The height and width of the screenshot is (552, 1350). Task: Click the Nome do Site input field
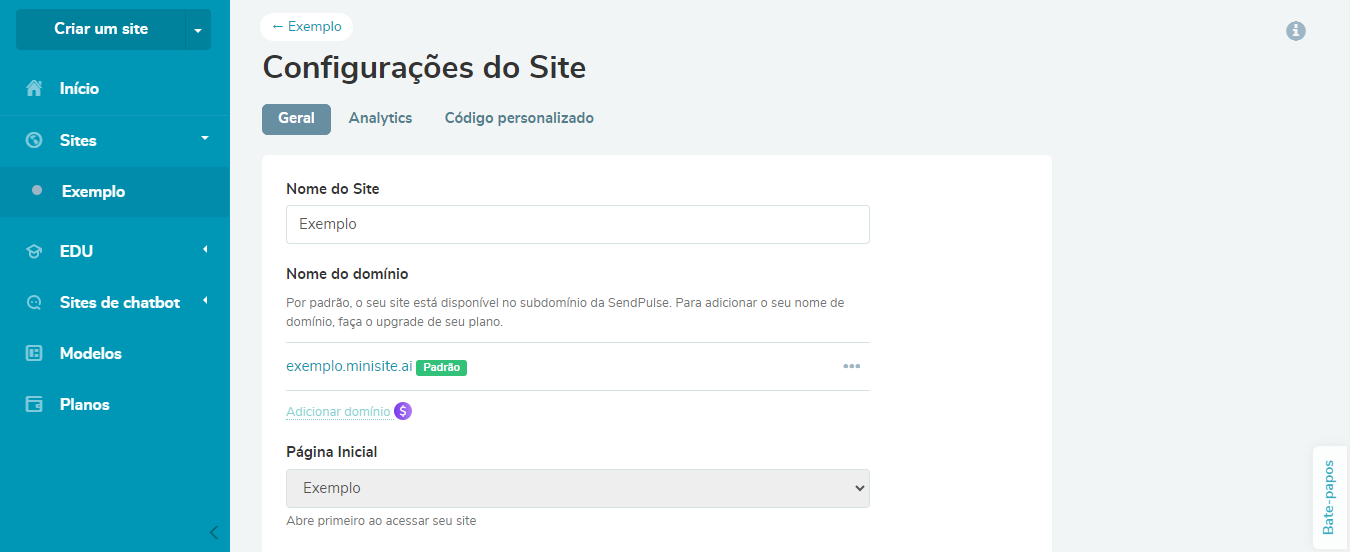pyautogui.click(x=578, y=224)
